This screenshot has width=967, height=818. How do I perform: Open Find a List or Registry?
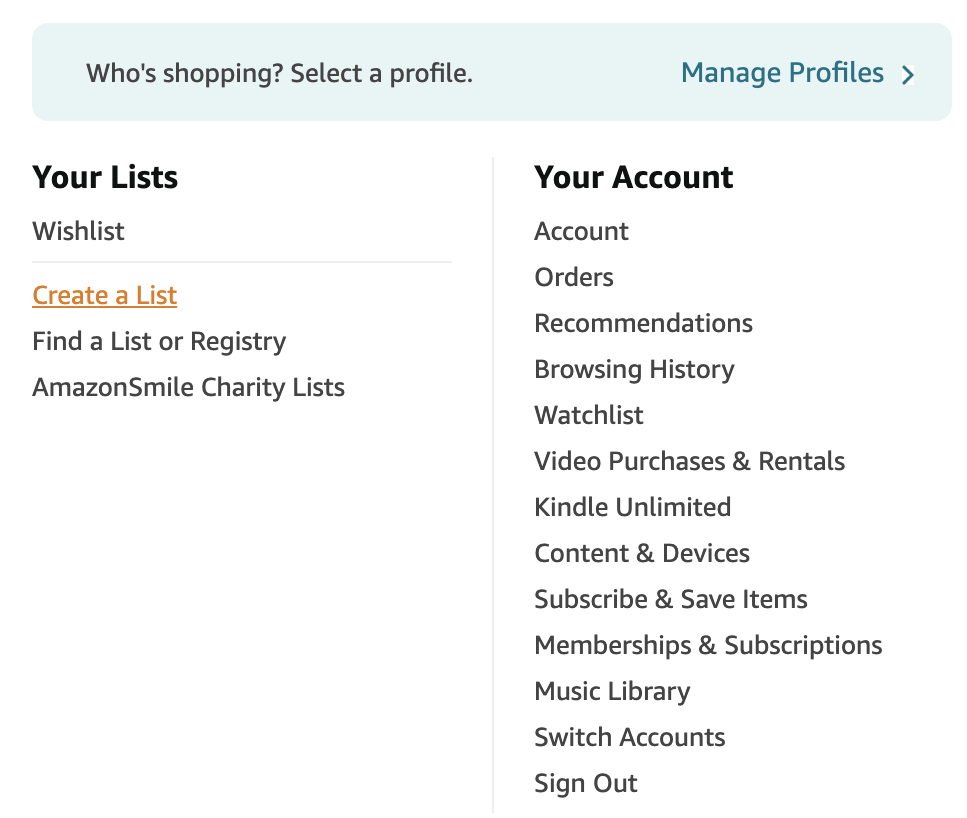point(159,341)
